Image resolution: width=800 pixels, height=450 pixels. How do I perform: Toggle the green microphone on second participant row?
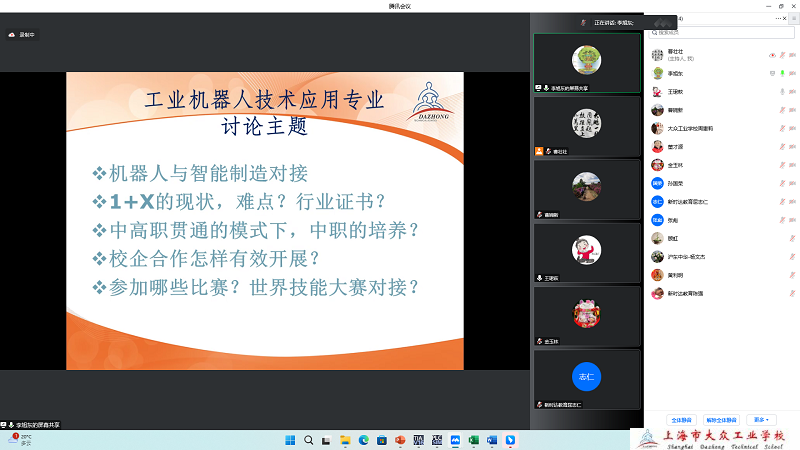pos(783,73)
